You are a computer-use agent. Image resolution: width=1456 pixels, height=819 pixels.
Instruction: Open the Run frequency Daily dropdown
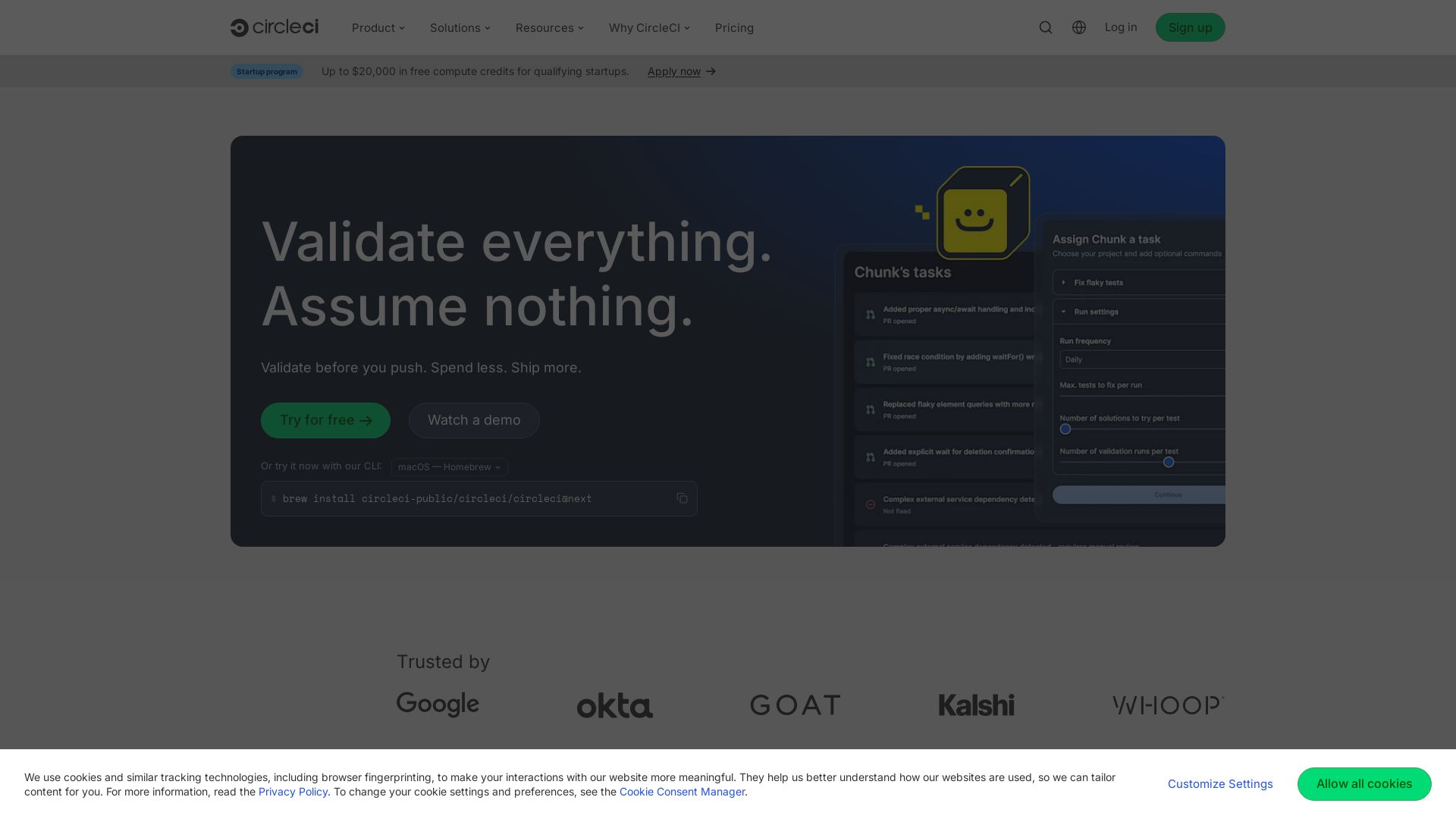click(1142, 359)
